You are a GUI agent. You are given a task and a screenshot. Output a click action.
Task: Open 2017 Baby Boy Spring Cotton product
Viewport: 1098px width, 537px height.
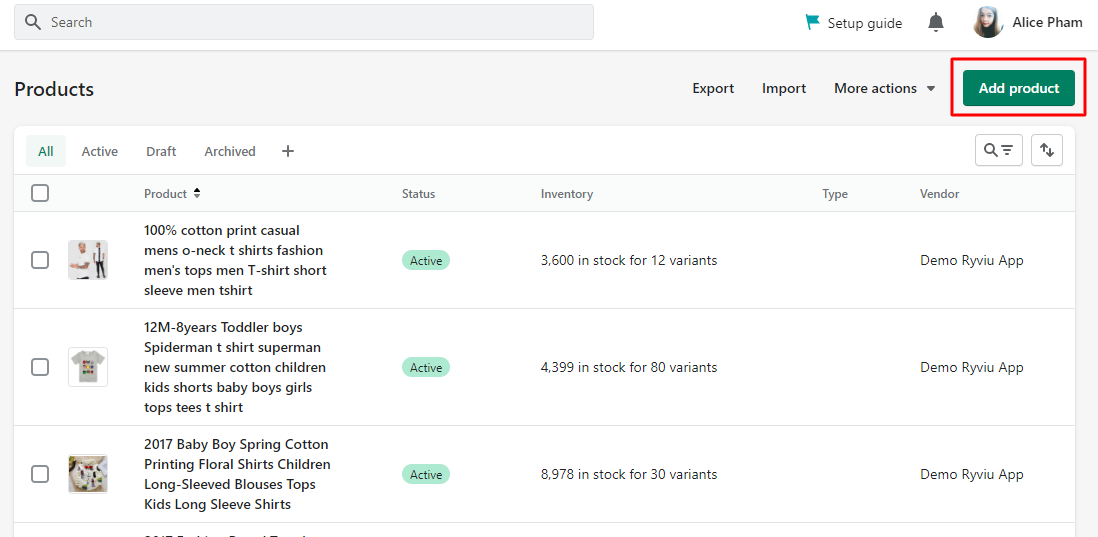click(237, 474)
